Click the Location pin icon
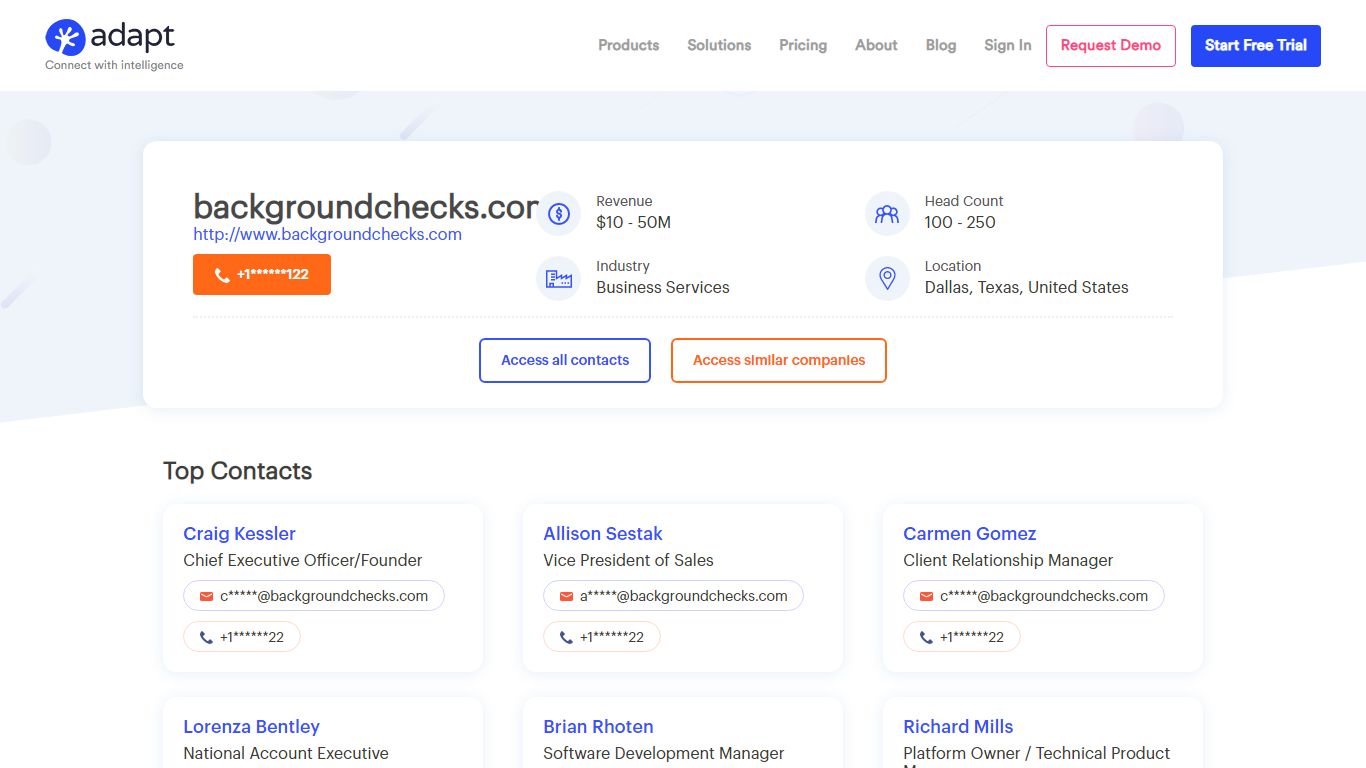The width and height of the screenshot is (1366, 768). click(887, 278)
